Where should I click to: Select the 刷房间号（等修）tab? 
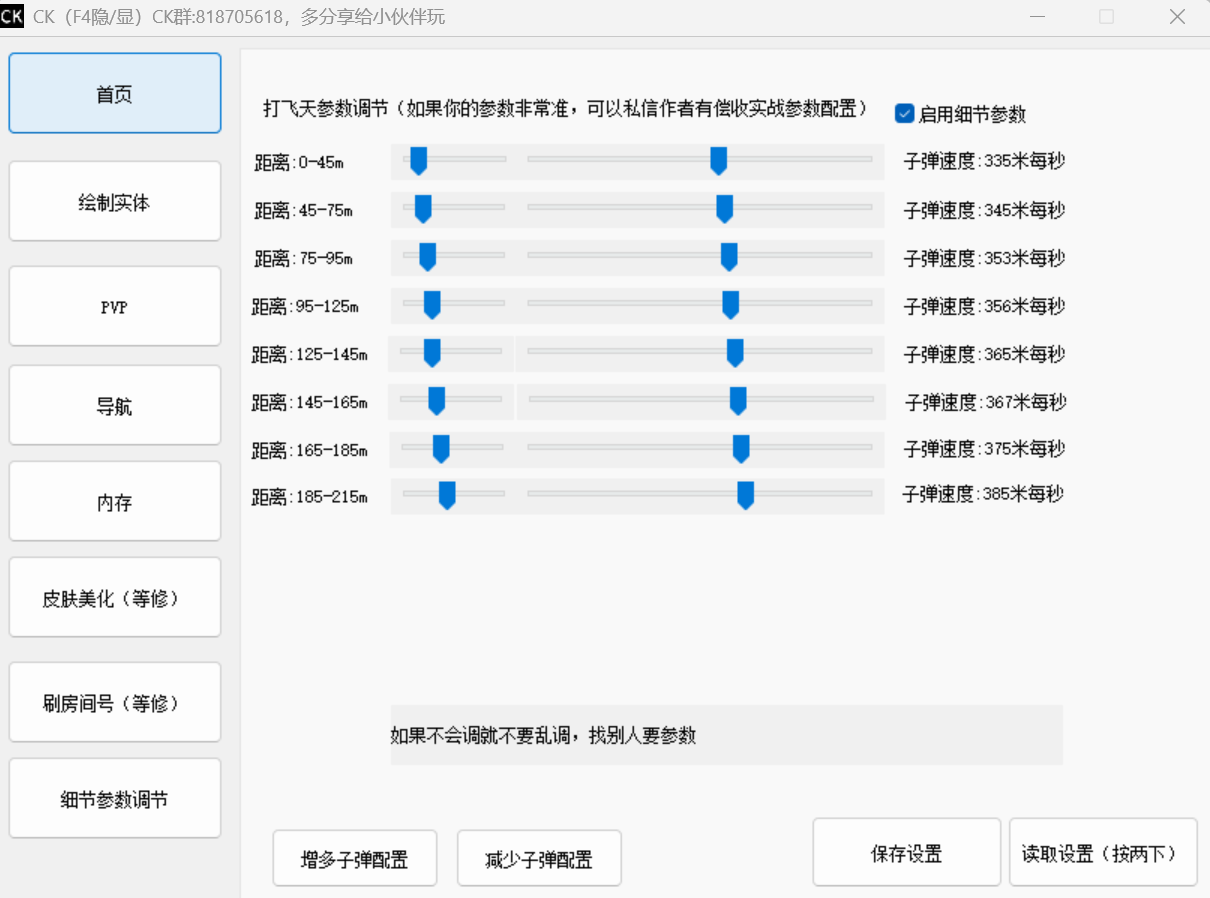[115, 703]
